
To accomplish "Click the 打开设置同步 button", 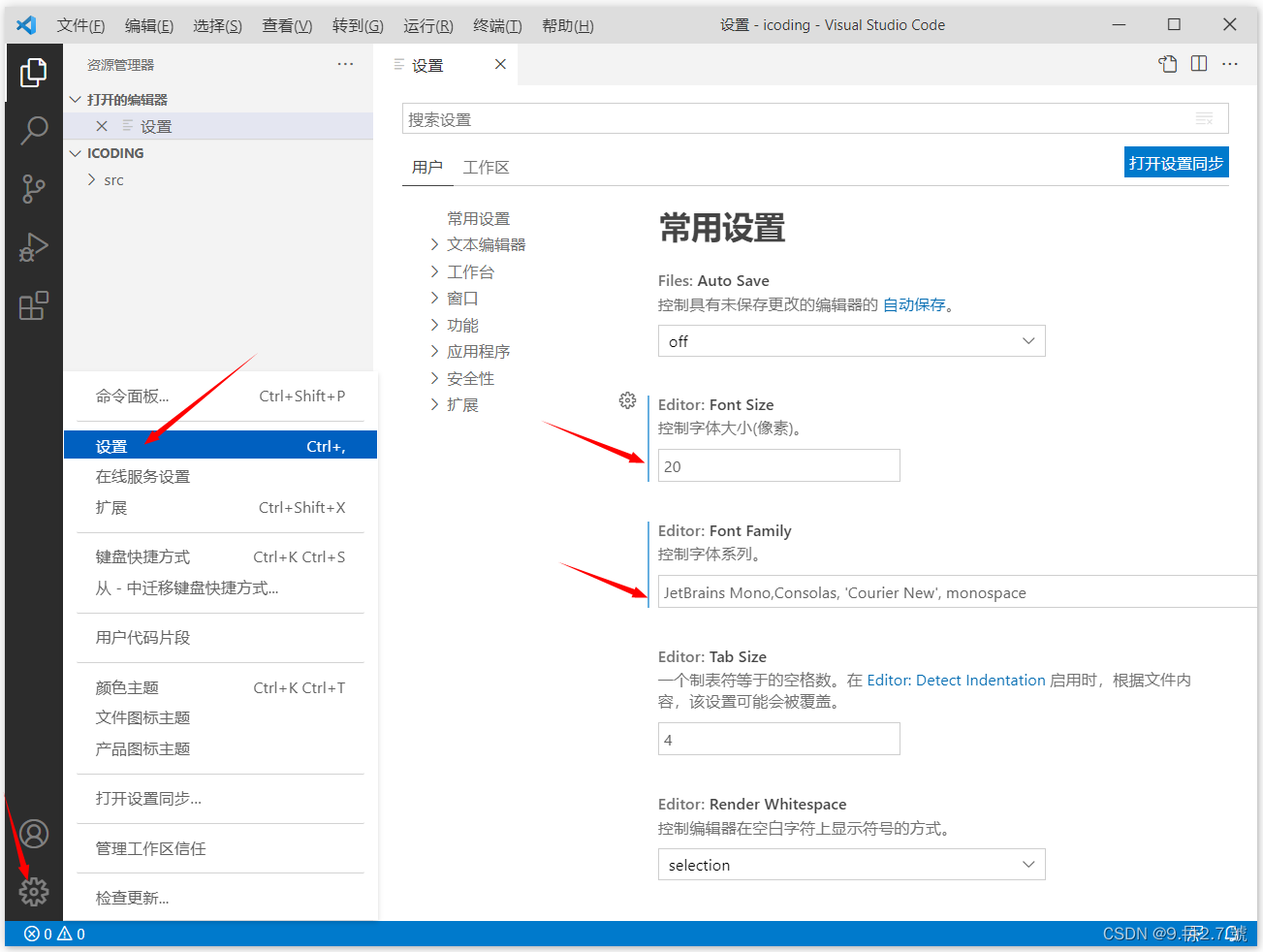I will [1176, 162].
